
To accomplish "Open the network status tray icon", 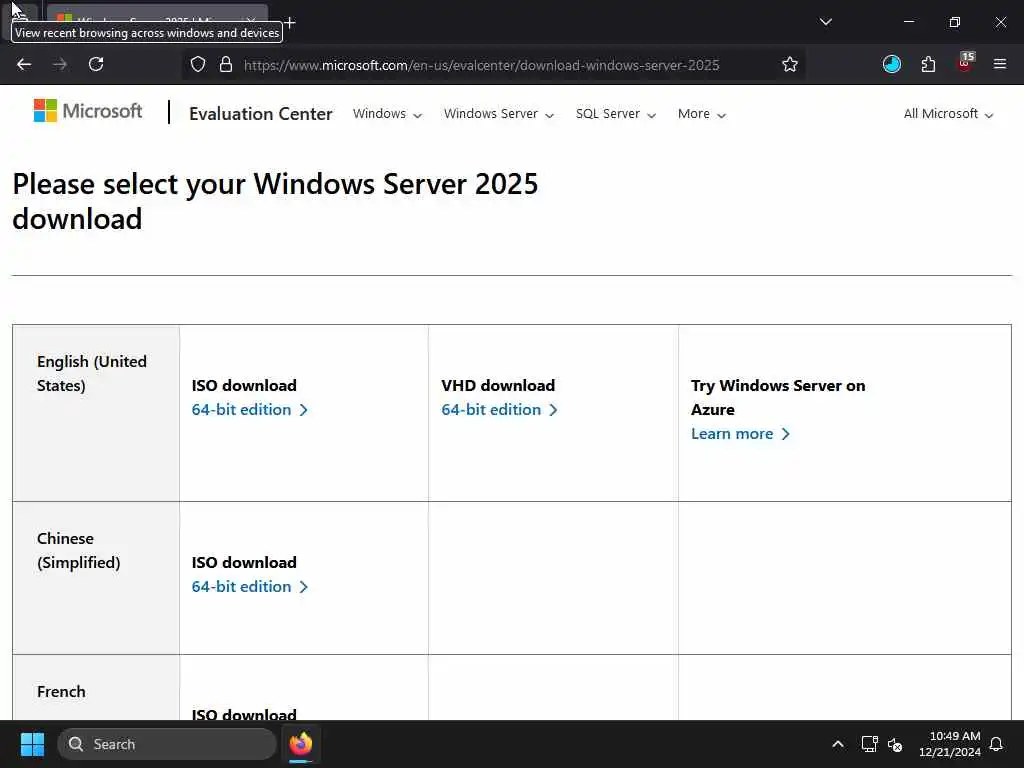I will 869,744.
